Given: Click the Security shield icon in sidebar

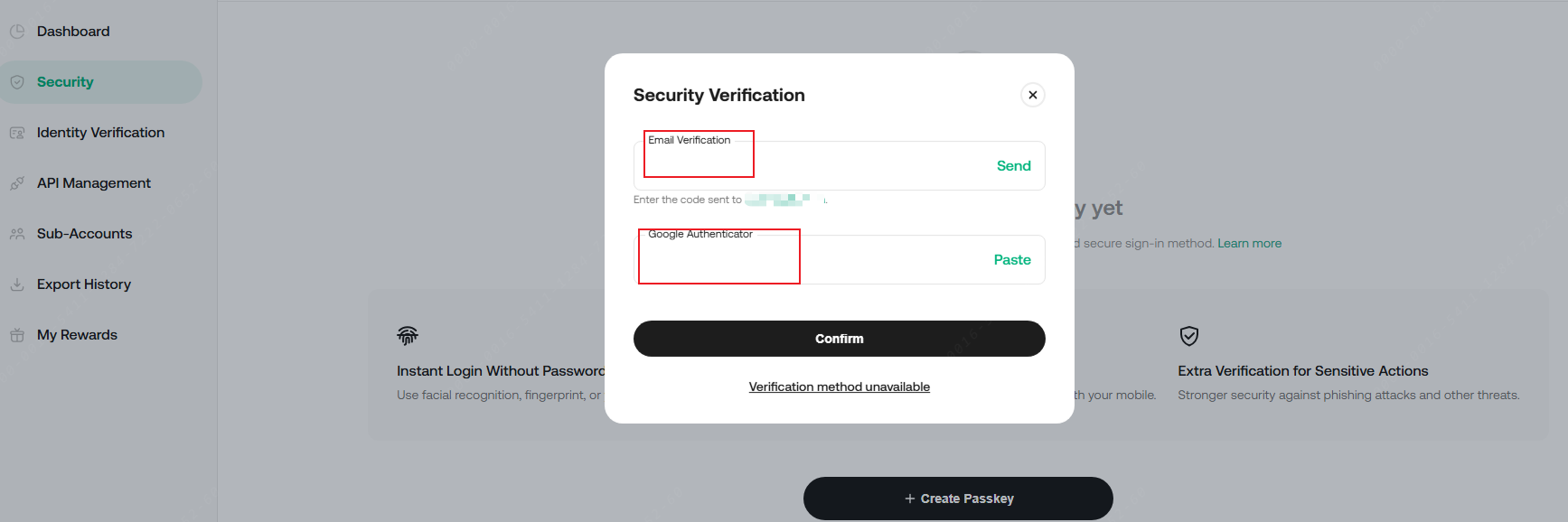Looking at the screenshot, I should click(x=17, y=82).
